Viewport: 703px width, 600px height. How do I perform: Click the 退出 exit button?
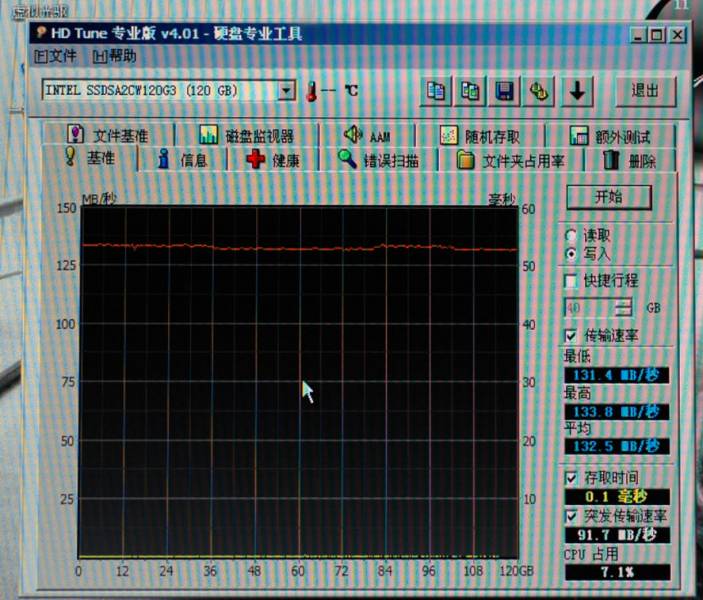[645, 91]
